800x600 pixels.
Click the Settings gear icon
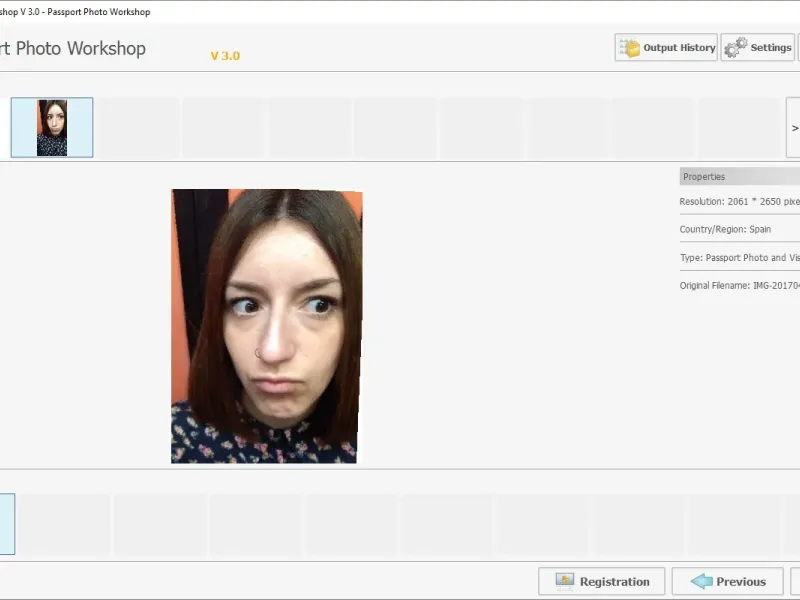click(x=736, y=47)
